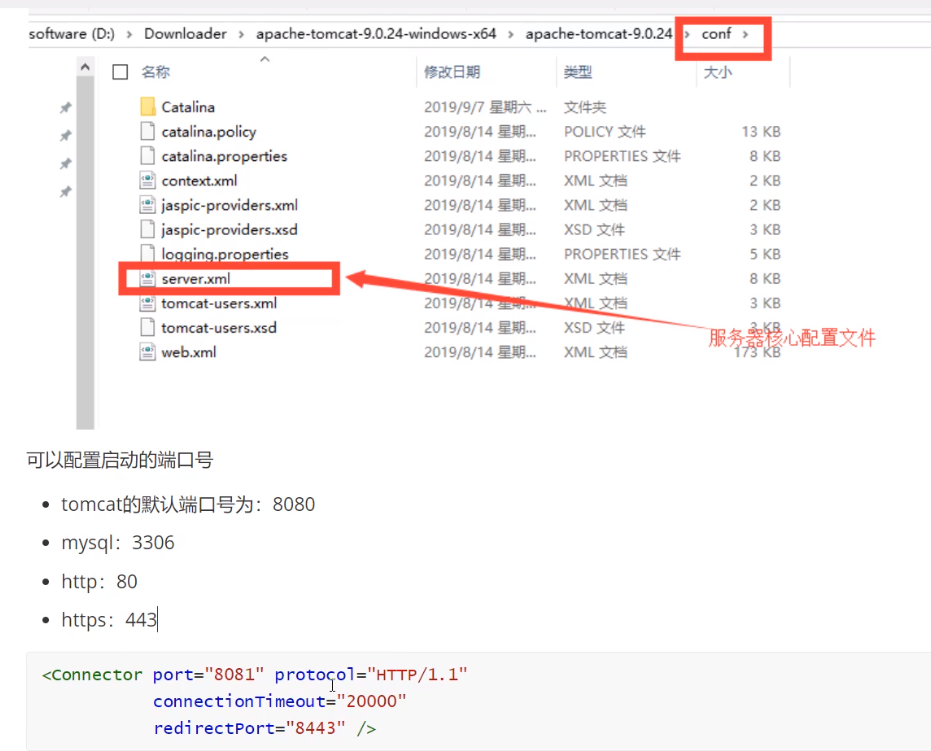The height and width of the screenshot is (751, 931).
Task: Select the server.xml file name
Action: pyautogui.click(x=196, y=278)
